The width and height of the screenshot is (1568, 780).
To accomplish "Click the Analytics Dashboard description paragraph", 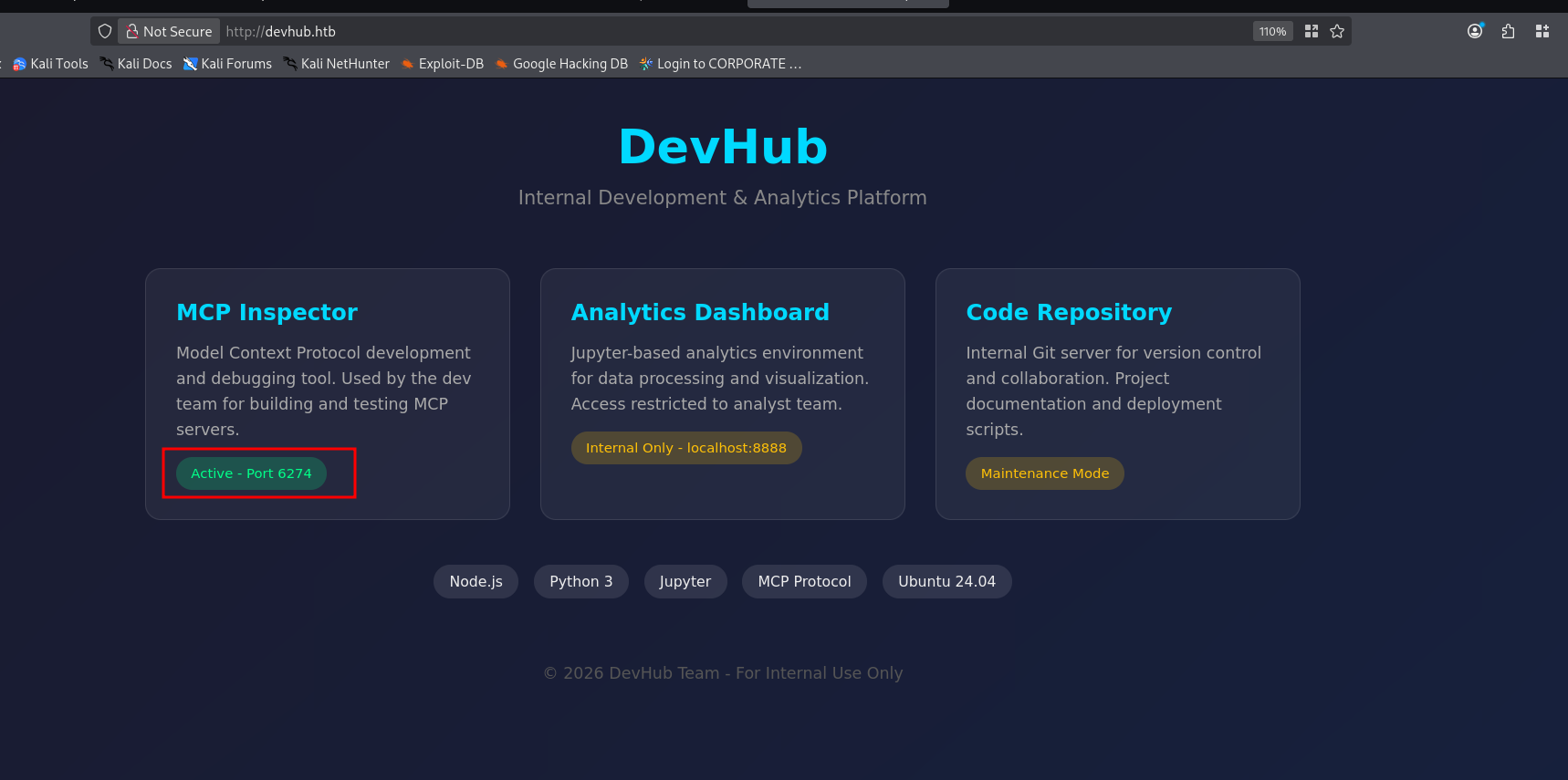I will click(720, 379).
